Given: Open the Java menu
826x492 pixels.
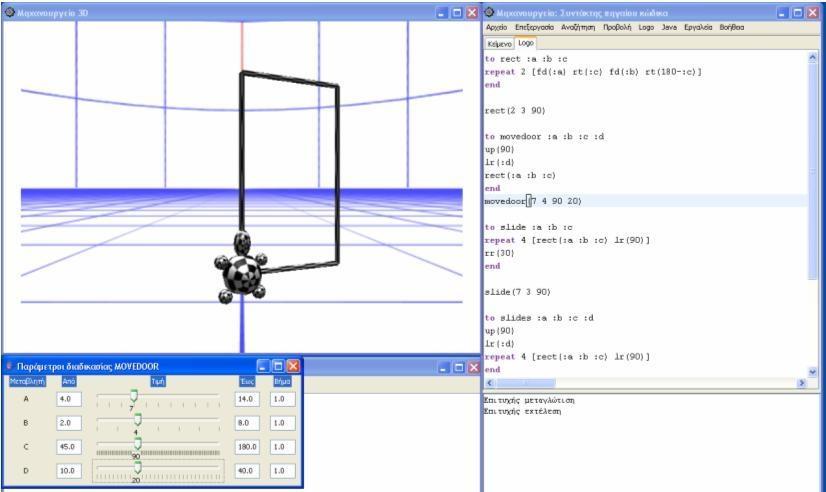Looking at the screenshot, I should [x=669, y=27].
